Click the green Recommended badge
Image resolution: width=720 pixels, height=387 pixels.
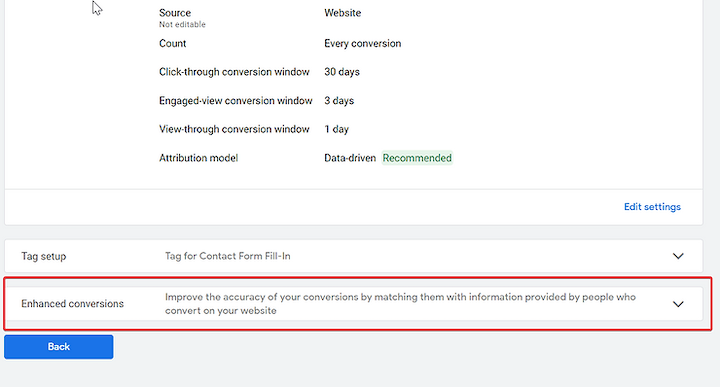(x=417, y=158)
